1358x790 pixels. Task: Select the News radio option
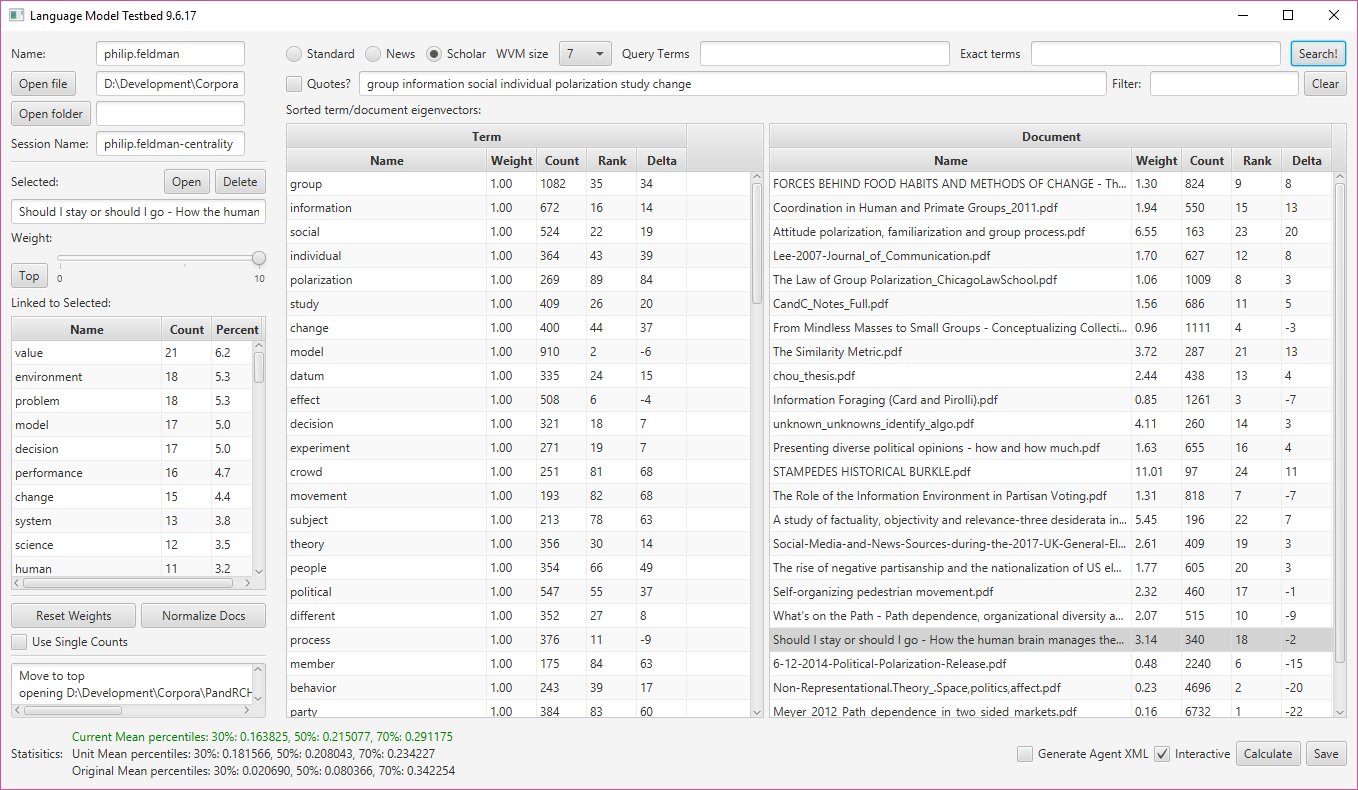[x=373, y=54]
